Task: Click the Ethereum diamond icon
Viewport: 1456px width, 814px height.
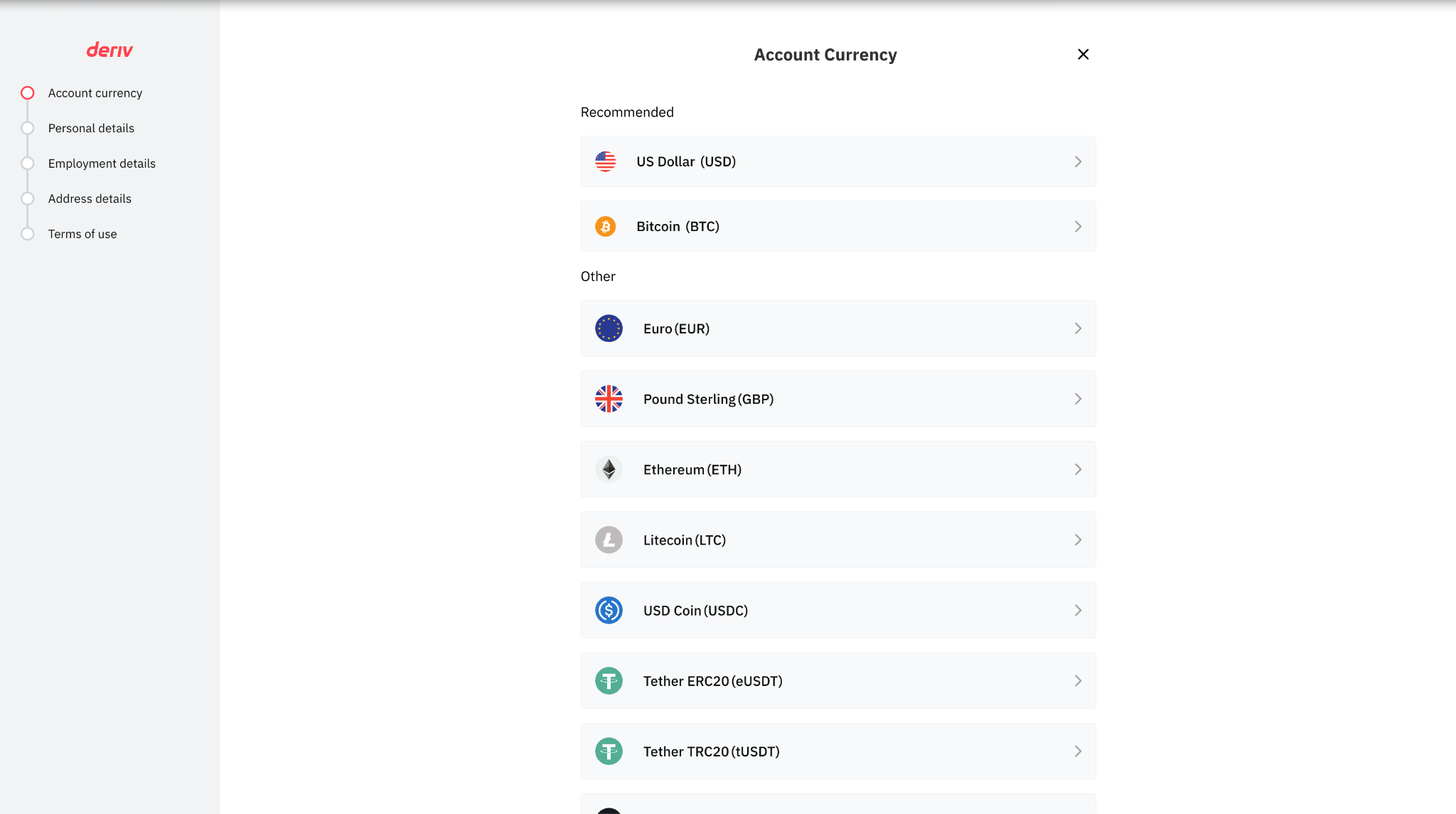Action: [609, 469]
